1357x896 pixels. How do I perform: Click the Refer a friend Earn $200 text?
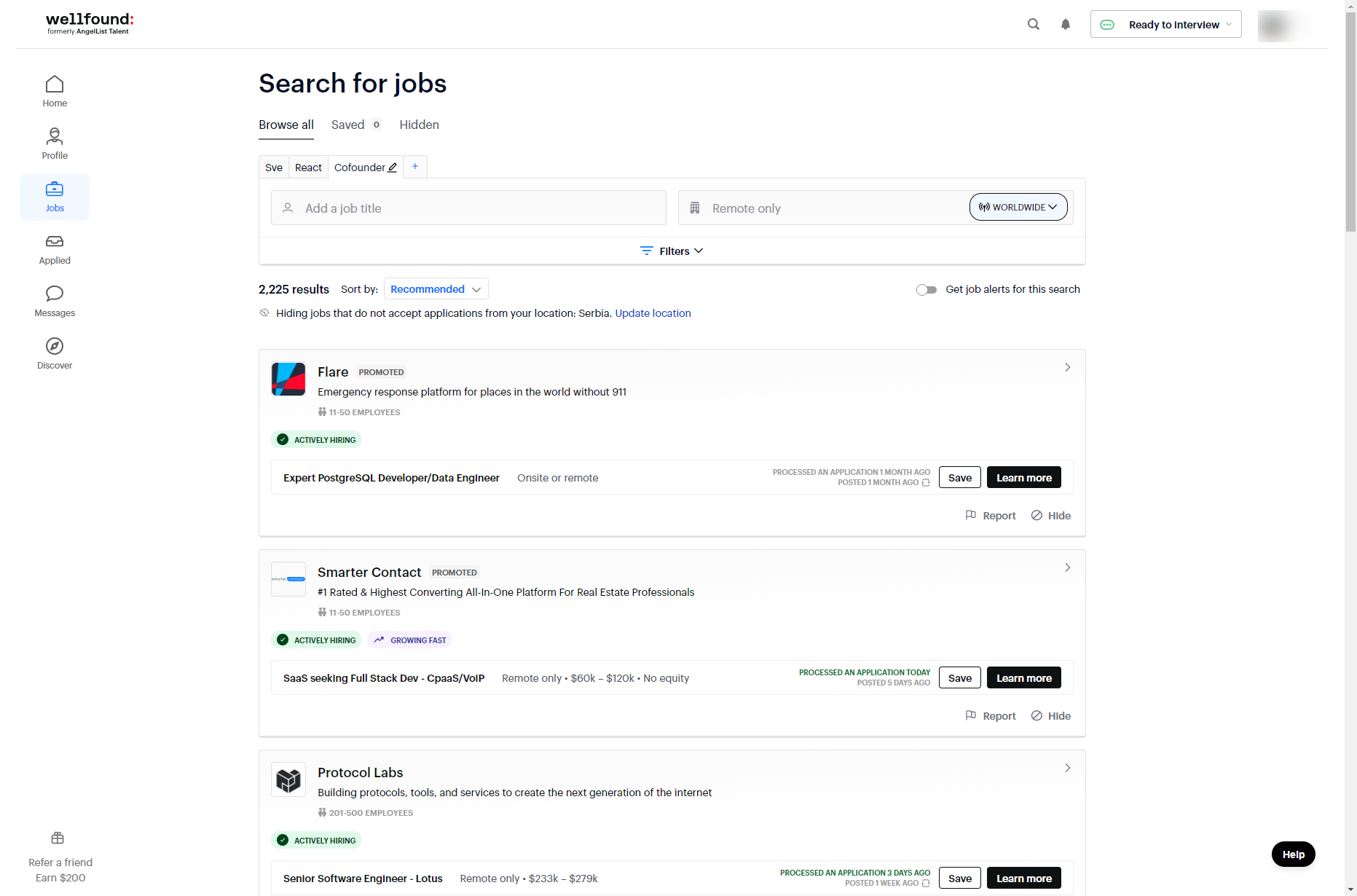[x=60, y=870]
